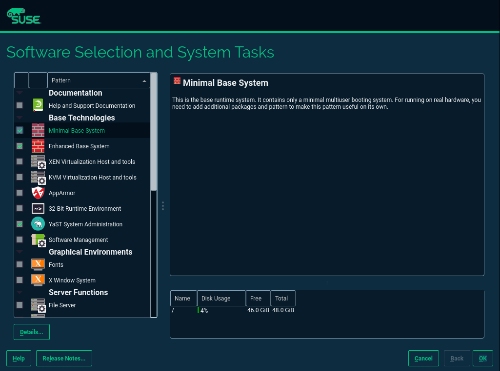This screenshot has width=500, height=371.
Task: Click the Free column header
Action: click(258, 298)
